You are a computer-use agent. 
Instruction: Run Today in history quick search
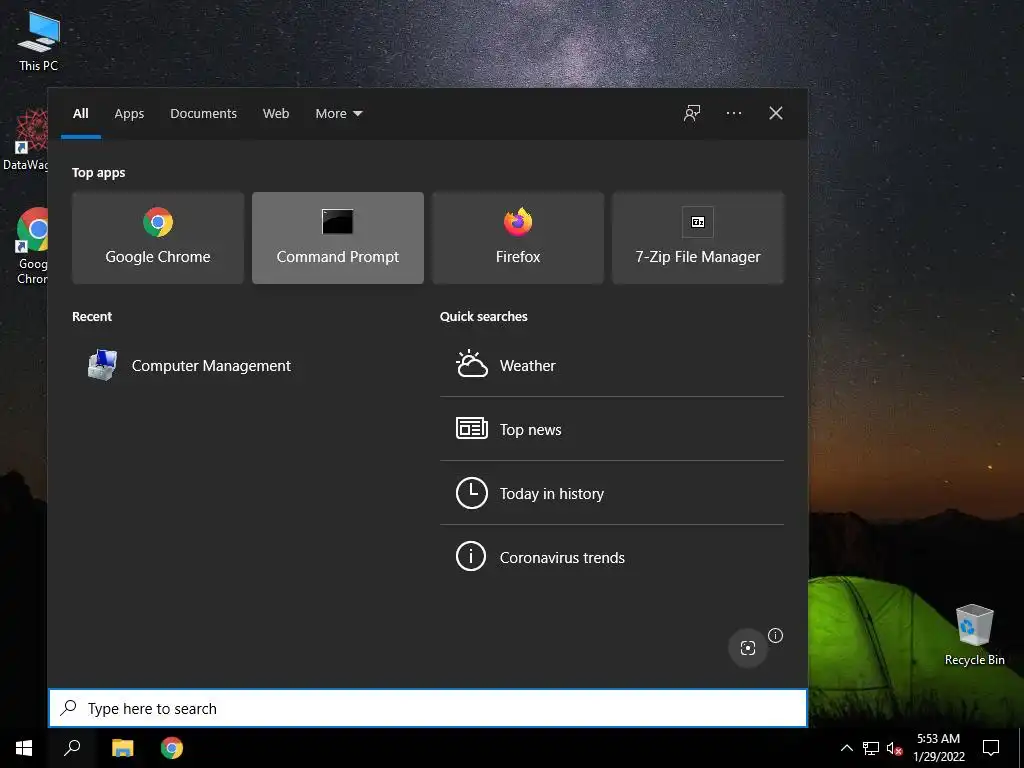(612, 493)
